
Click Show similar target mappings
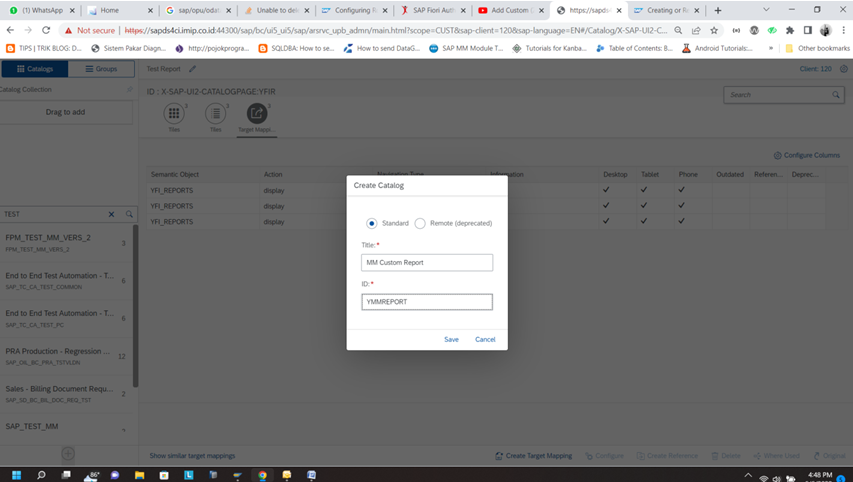click(193, 456)
